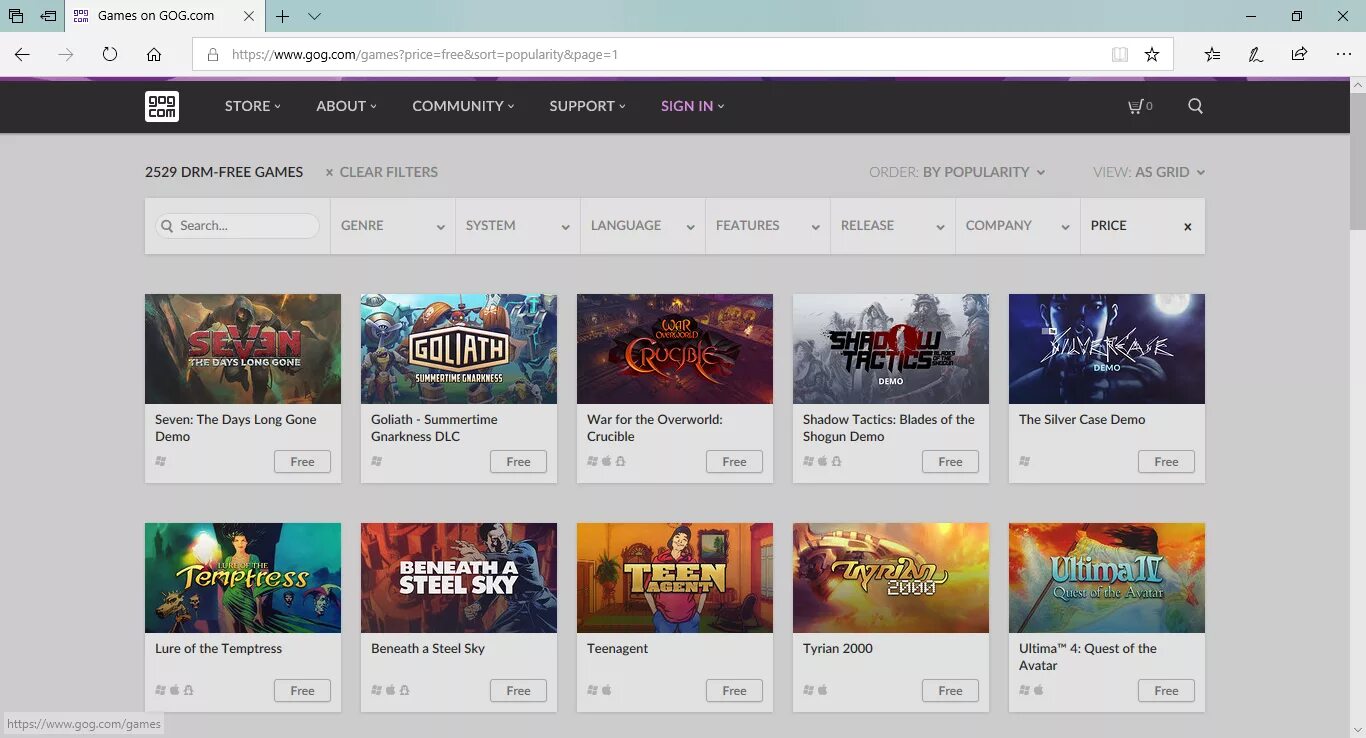This screenshot has width=1366, height=738.
Task: Add this page to favorites star
Action: [x=1152, y=54]
